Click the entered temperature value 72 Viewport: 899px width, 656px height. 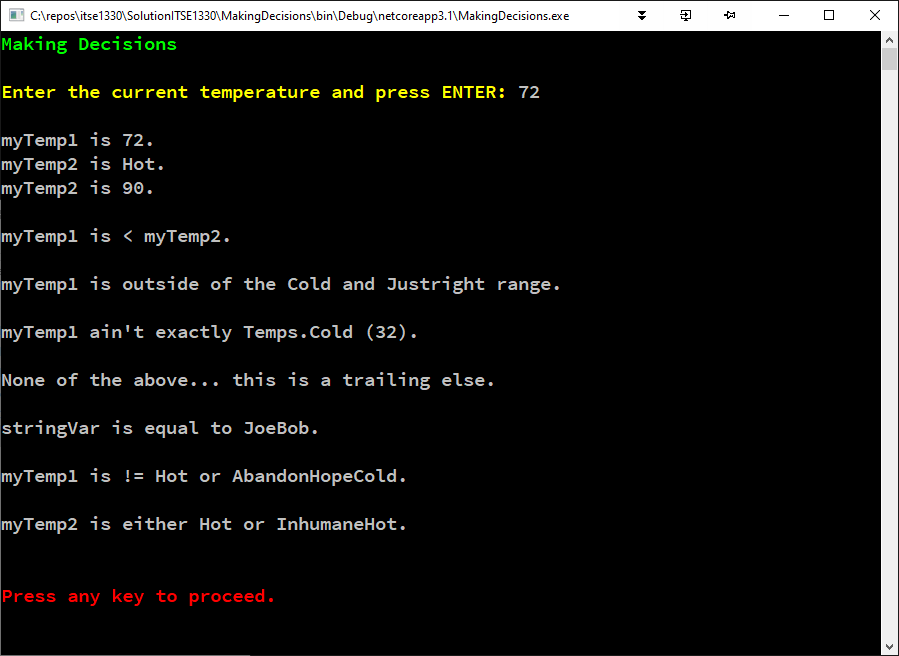[529, 92]
